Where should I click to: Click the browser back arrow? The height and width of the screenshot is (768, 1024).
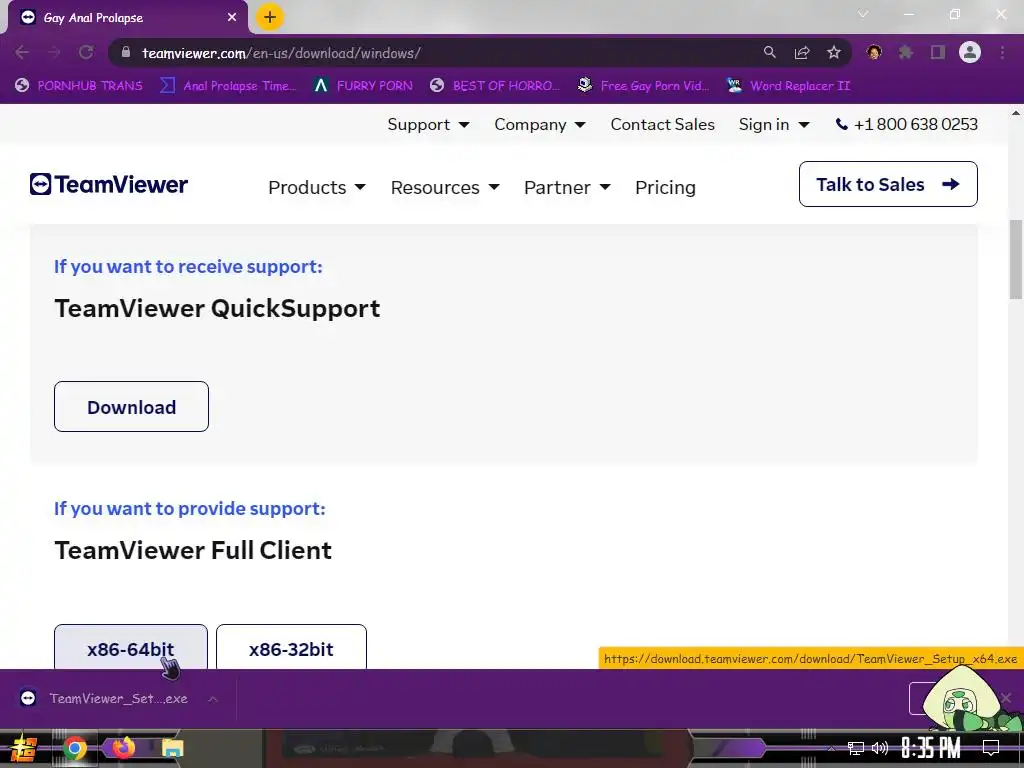coord(22,52)
